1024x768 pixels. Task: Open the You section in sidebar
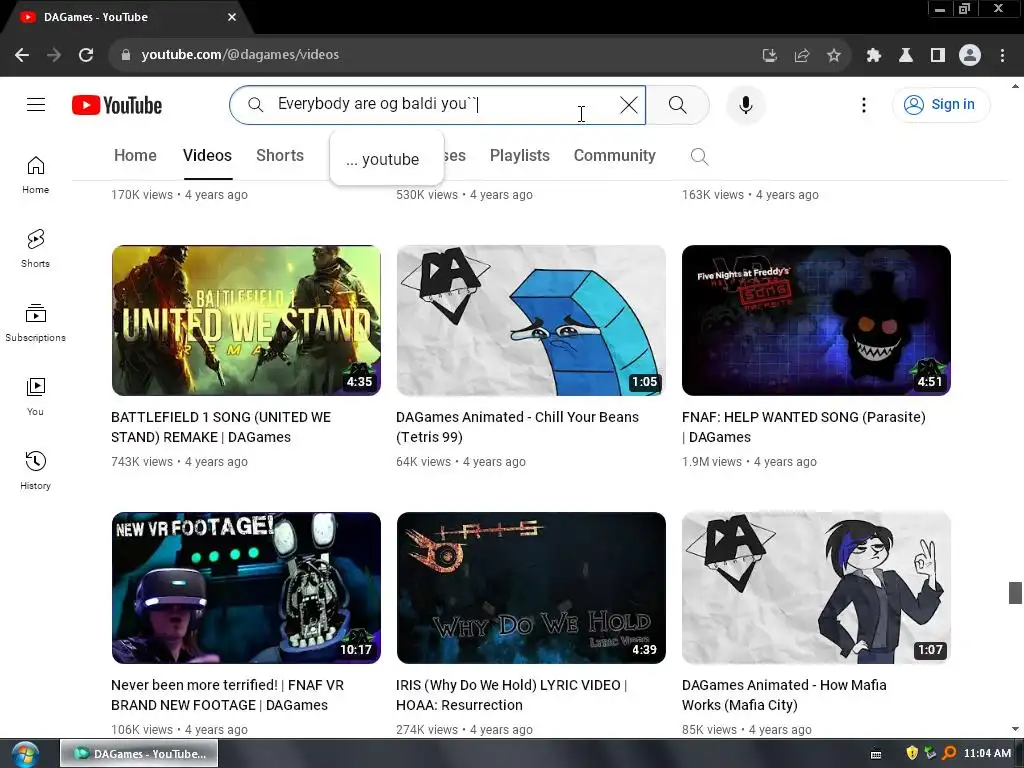tap(35, 396)
